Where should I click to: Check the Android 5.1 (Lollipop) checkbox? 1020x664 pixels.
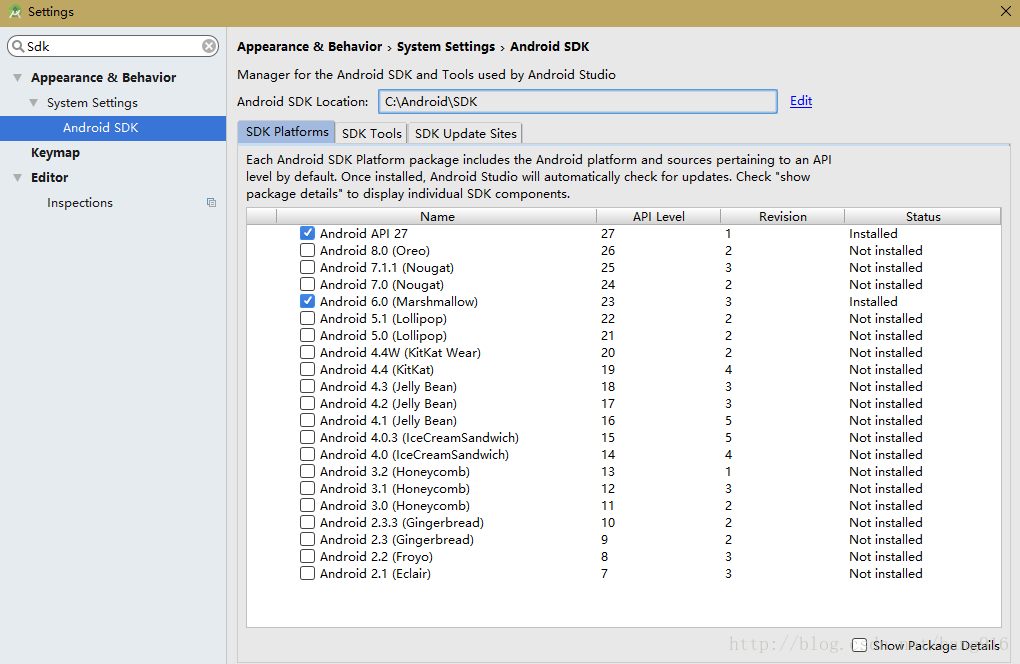coord(307,318)
